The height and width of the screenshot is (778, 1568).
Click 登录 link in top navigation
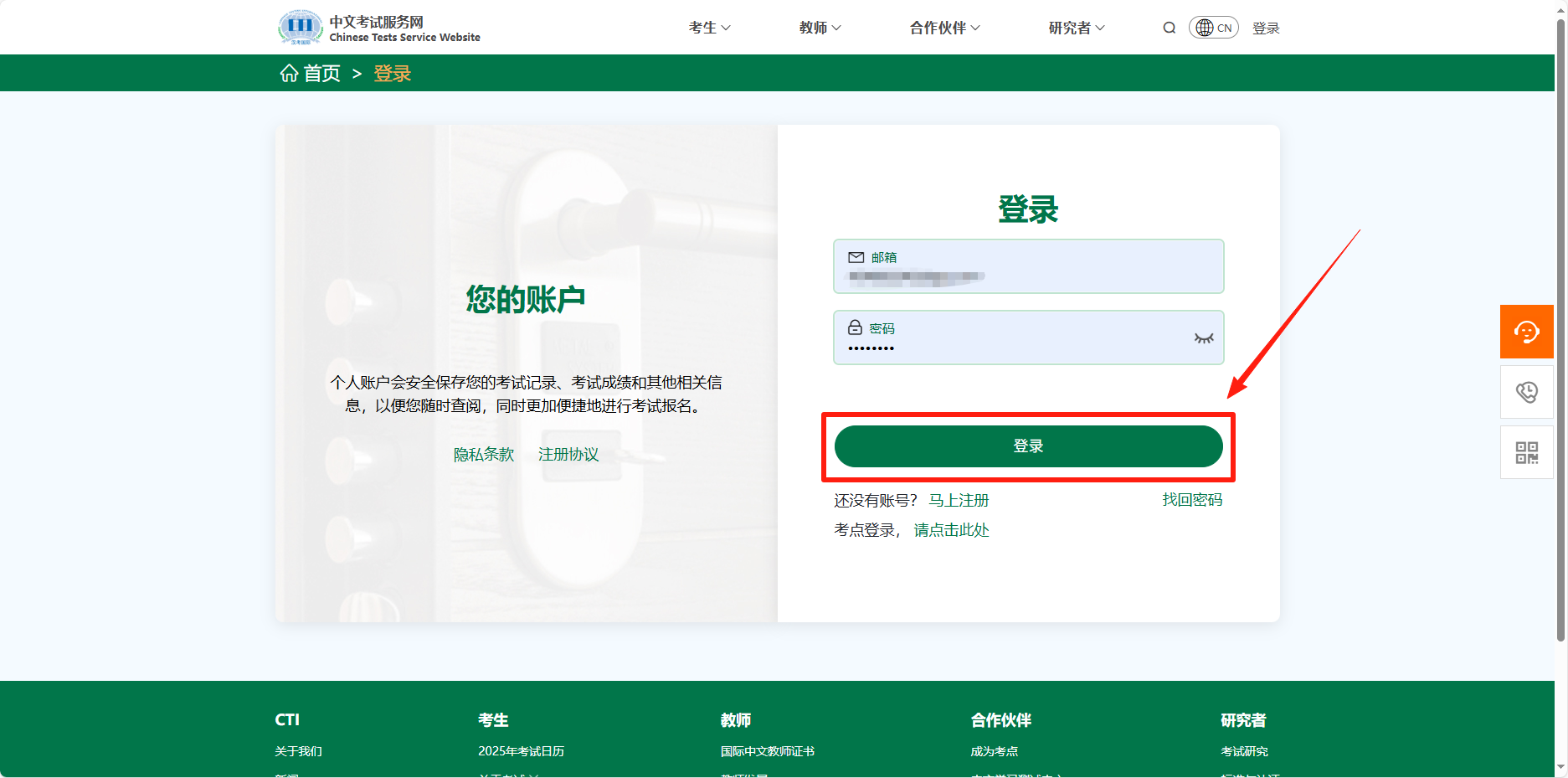tap(1266, 28)
